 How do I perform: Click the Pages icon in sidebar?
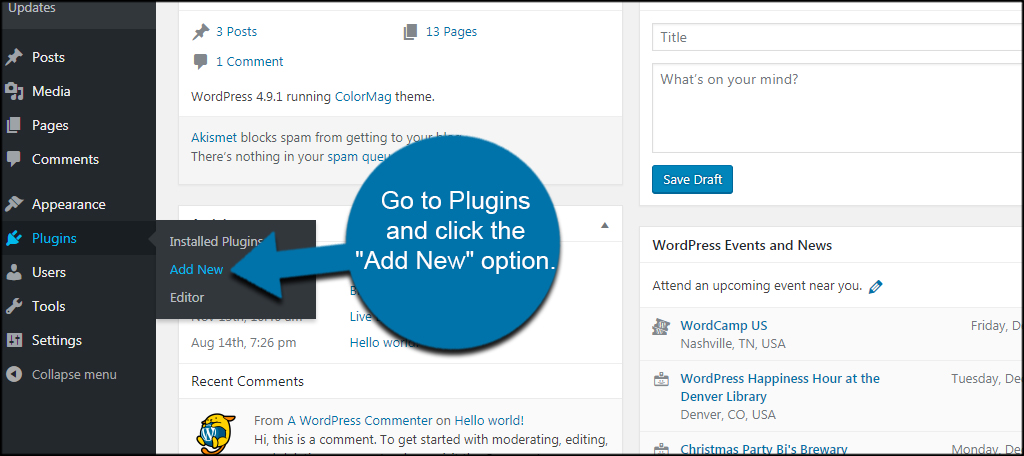click(14, 125)
